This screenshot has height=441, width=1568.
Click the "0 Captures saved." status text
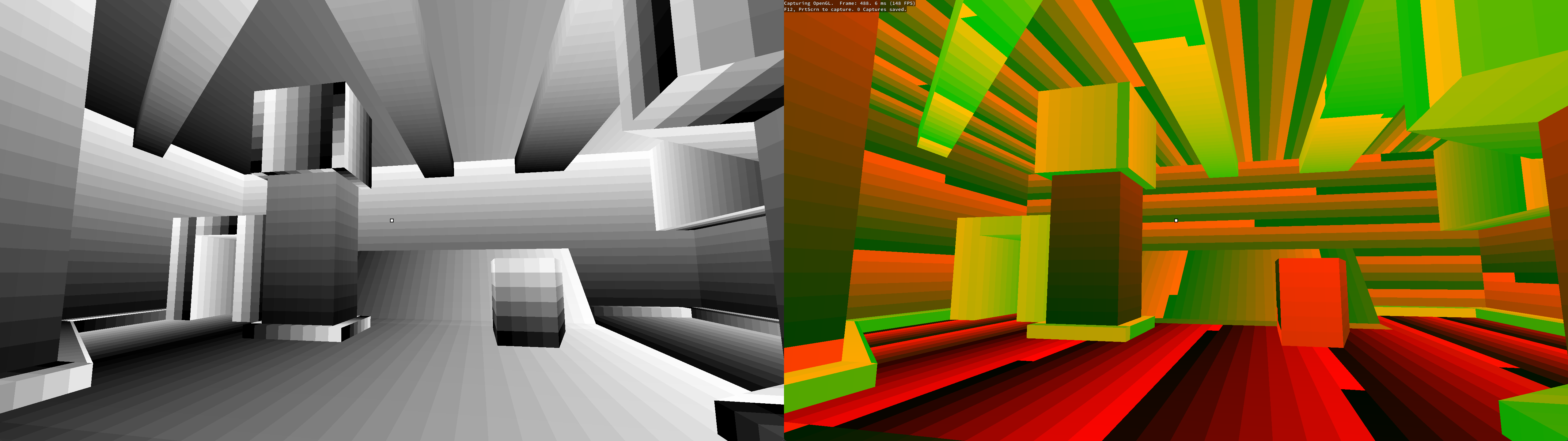pos(881,9)
